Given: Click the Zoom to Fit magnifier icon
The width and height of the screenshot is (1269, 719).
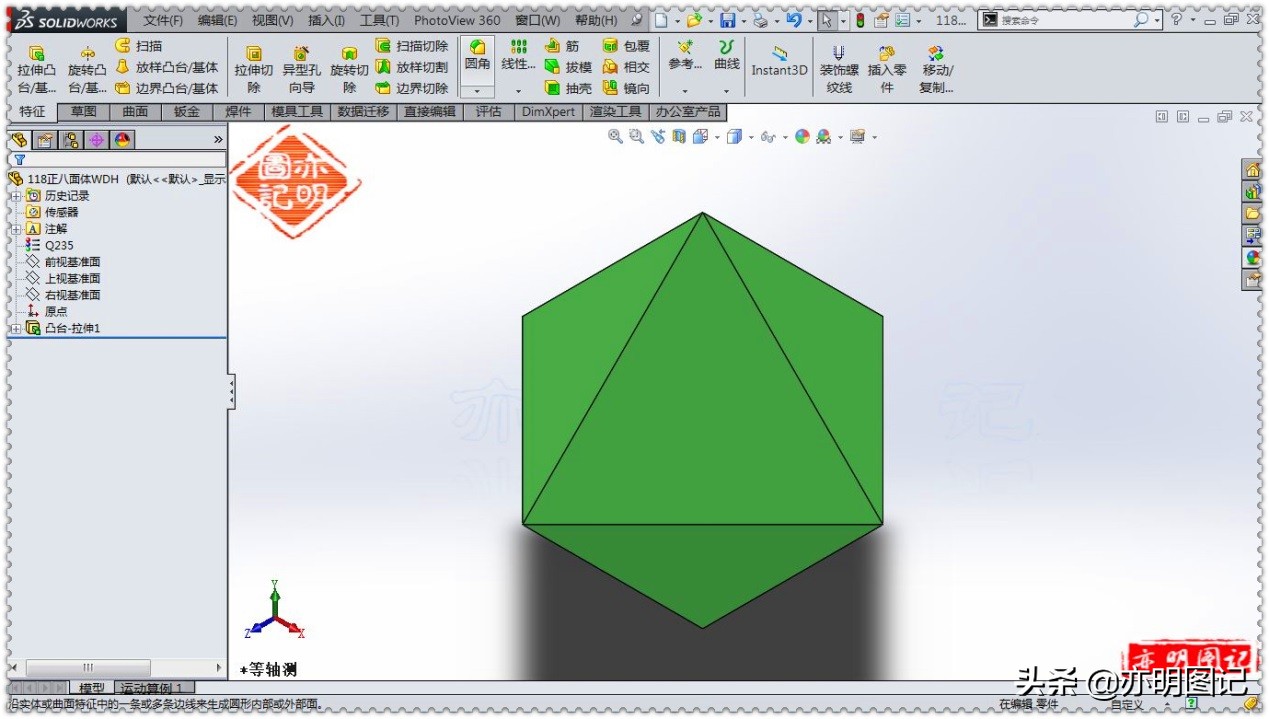Looking at the screenshot, I should click(615, 136).
